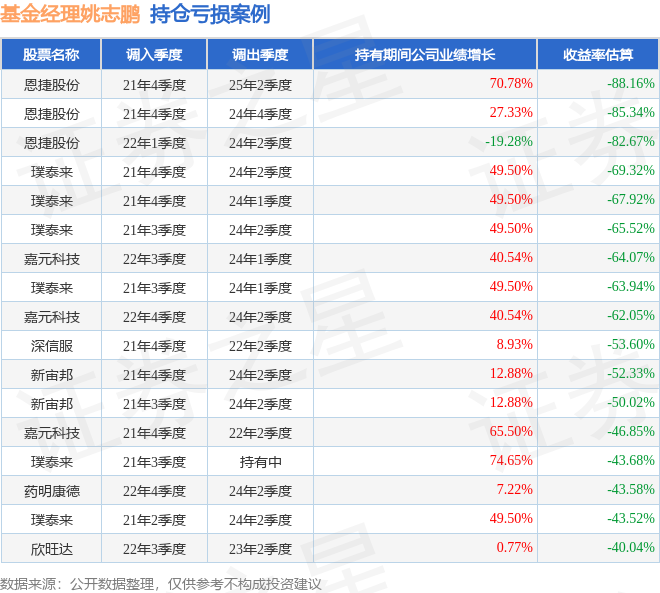
Task: Select the 调入季度 column header
Action: pyautogui.click(x=154, y=54)
